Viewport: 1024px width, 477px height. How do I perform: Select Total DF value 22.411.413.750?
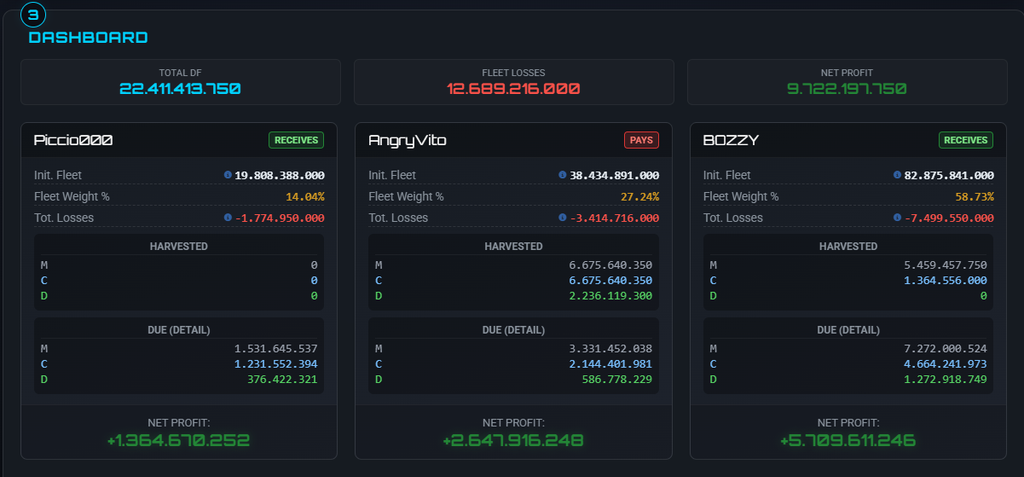[180, 88]
